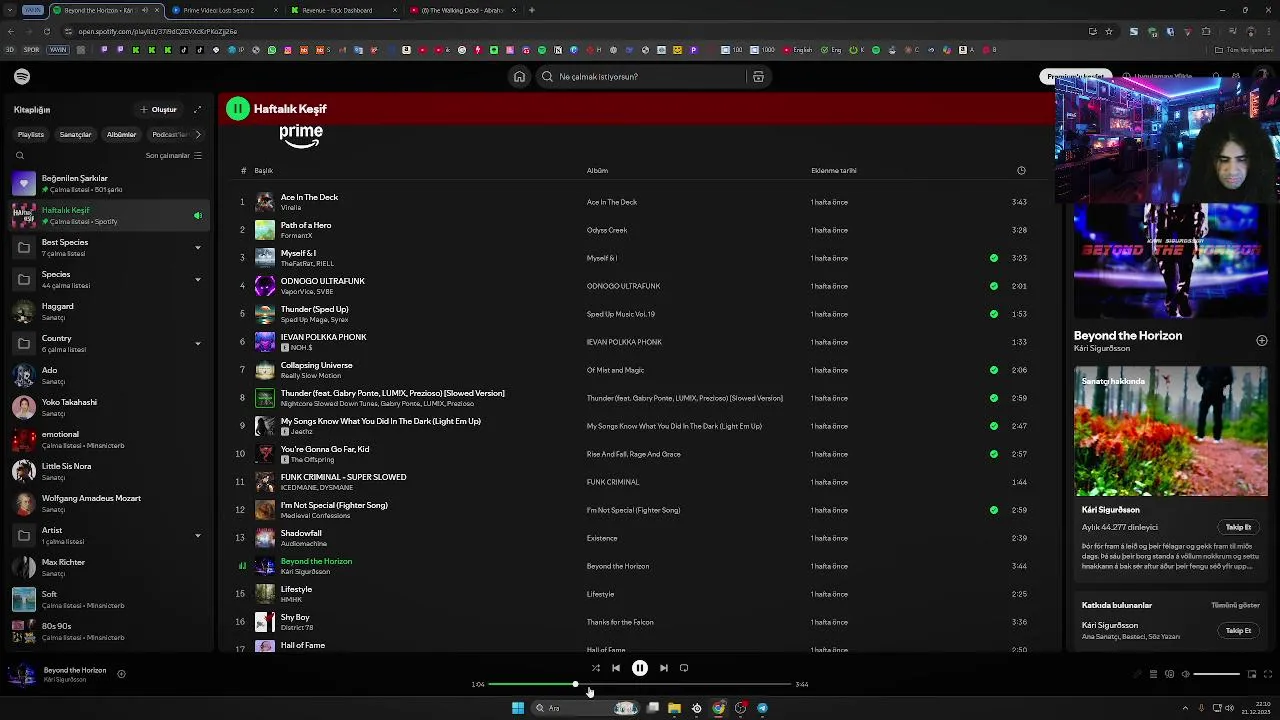Click the Beyond the Horizon album art thumbnail
Screen dimensions: 1280x720
click(x=265, y=566)
